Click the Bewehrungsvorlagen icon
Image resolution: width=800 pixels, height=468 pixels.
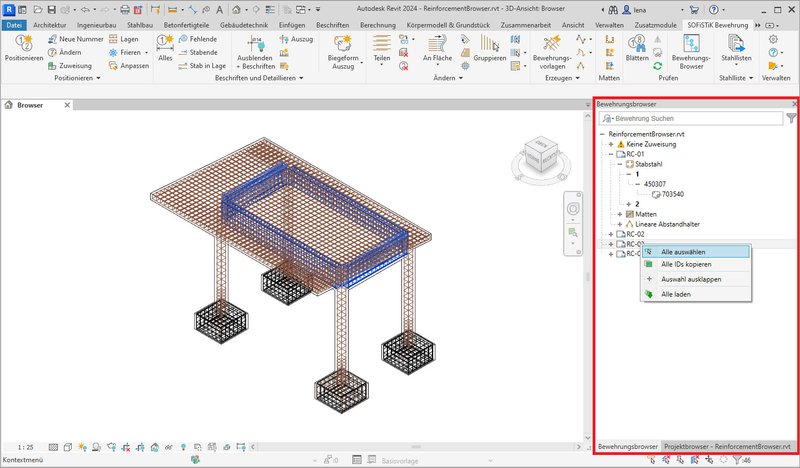click(x=551, y=46)
